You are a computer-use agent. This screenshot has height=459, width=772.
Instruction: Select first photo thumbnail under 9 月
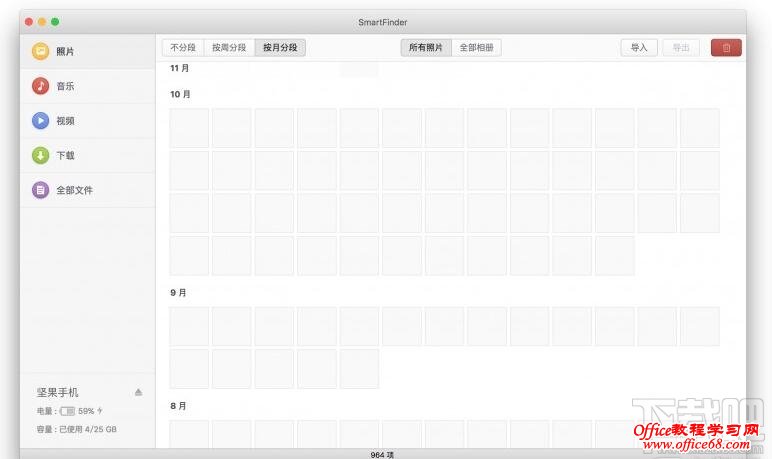point(189,327)
